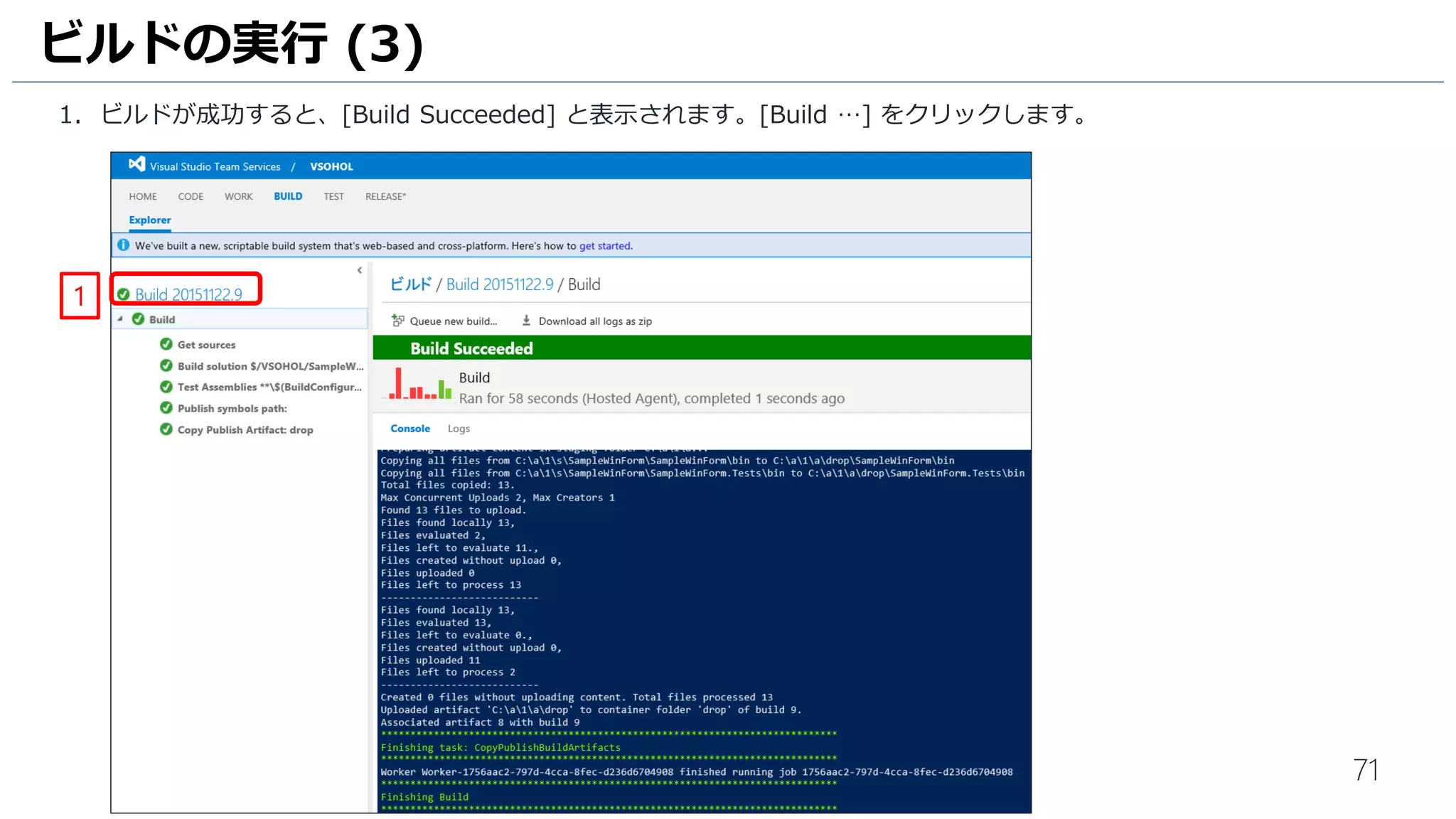Select the Test Assemblies step
The image size is (1456, 819).
point(269,387)
